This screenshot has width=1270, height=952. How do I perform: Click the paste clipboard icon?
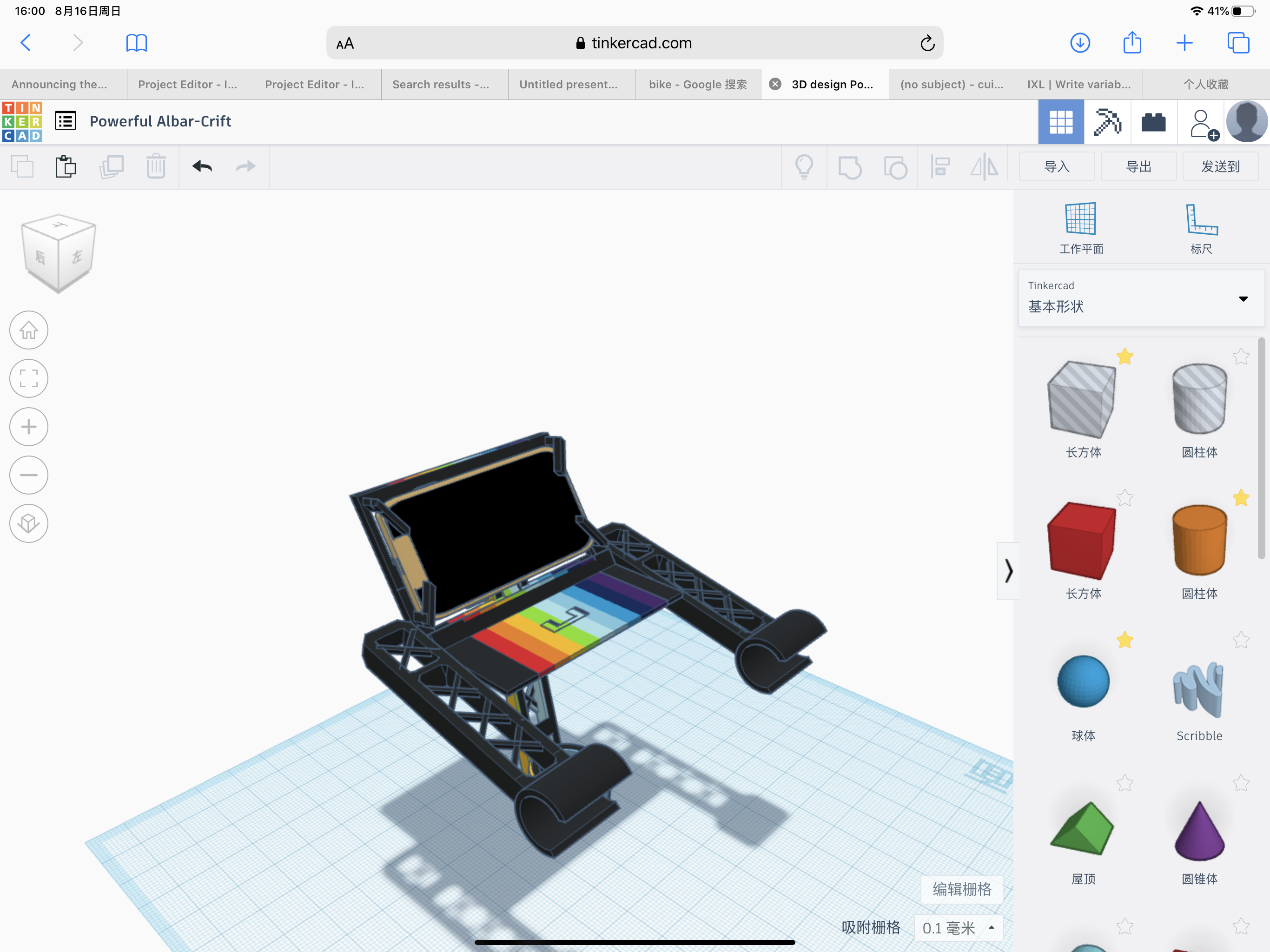66,166
